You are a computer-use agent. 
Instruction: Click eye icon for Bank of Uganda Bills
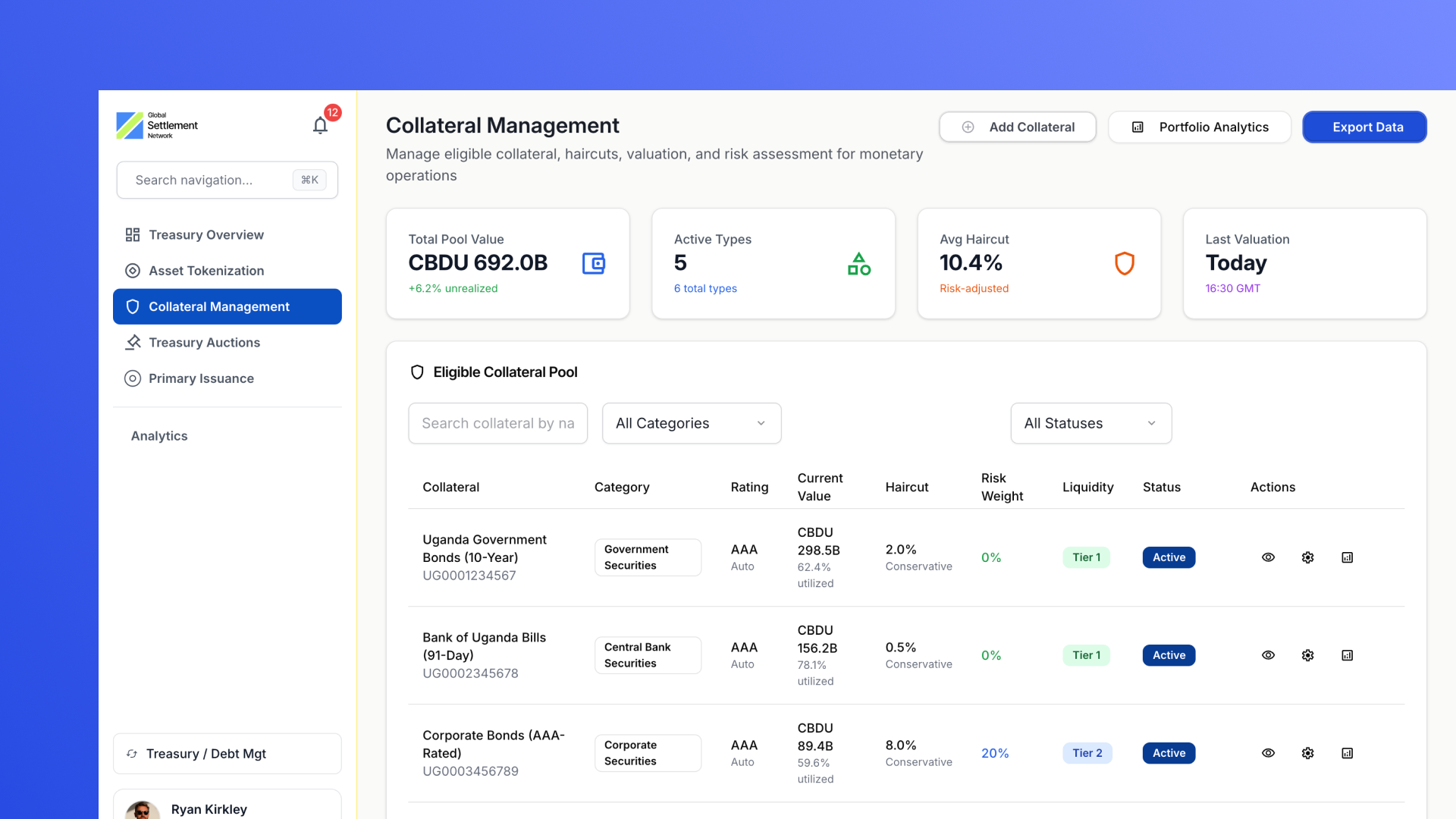point(1268,655)
